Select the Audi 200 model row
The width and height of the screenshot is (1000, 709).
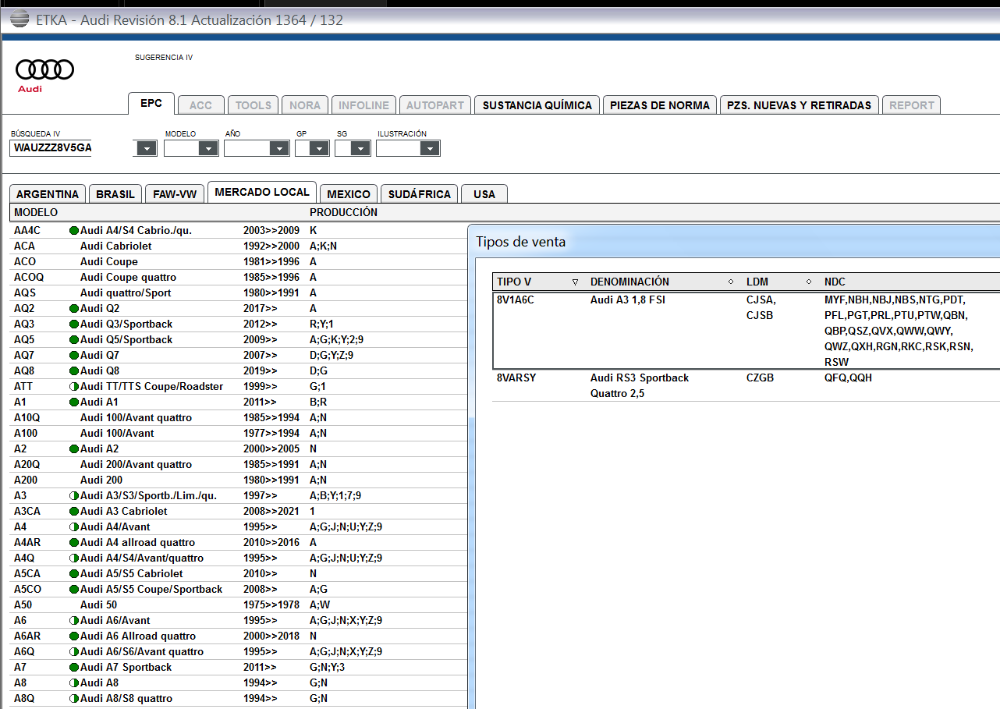pos(239,480)
